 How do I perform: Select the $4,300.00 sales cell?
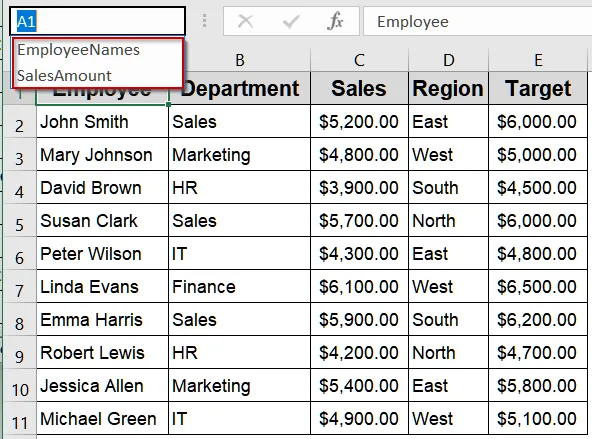pyautogui.click(x=359, y=254)
